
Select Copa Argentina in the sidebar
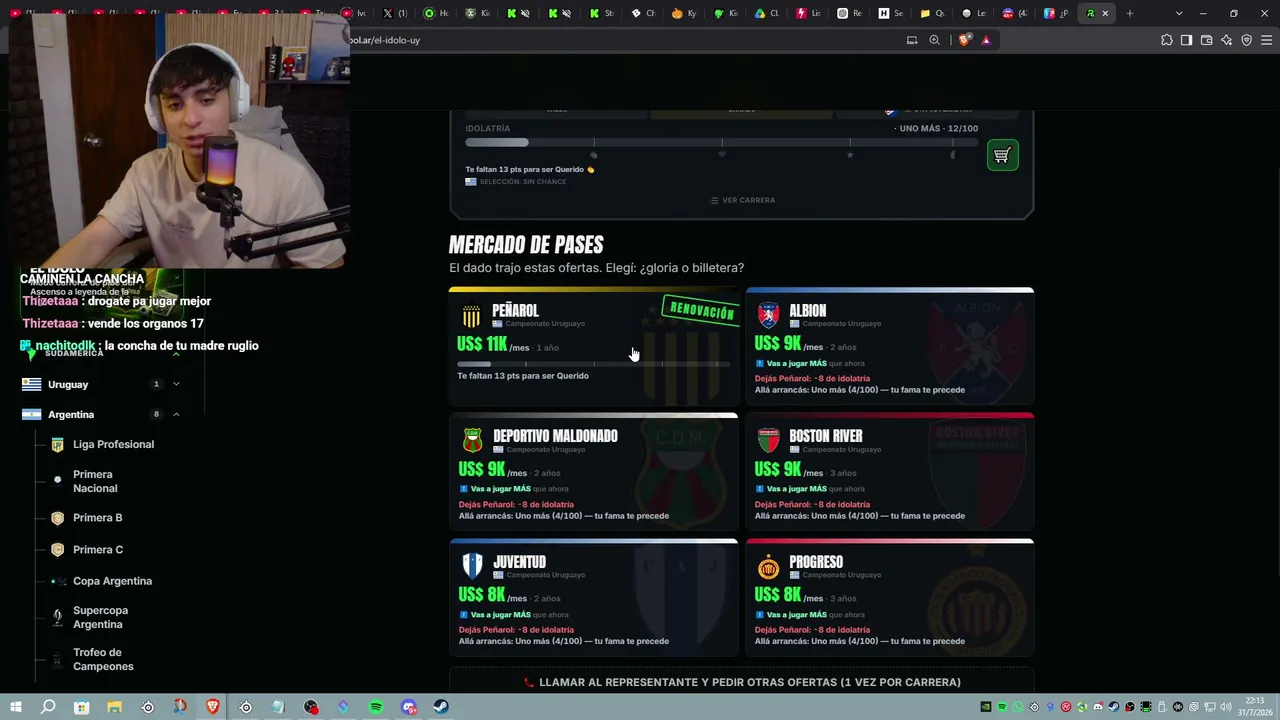coord(112,581)
